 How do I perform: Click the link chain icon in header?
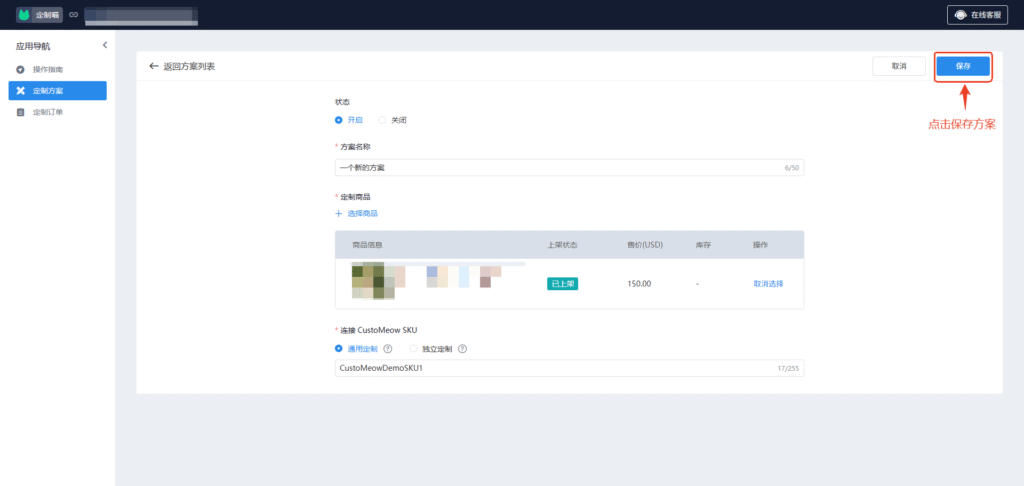tap(73, 14)
